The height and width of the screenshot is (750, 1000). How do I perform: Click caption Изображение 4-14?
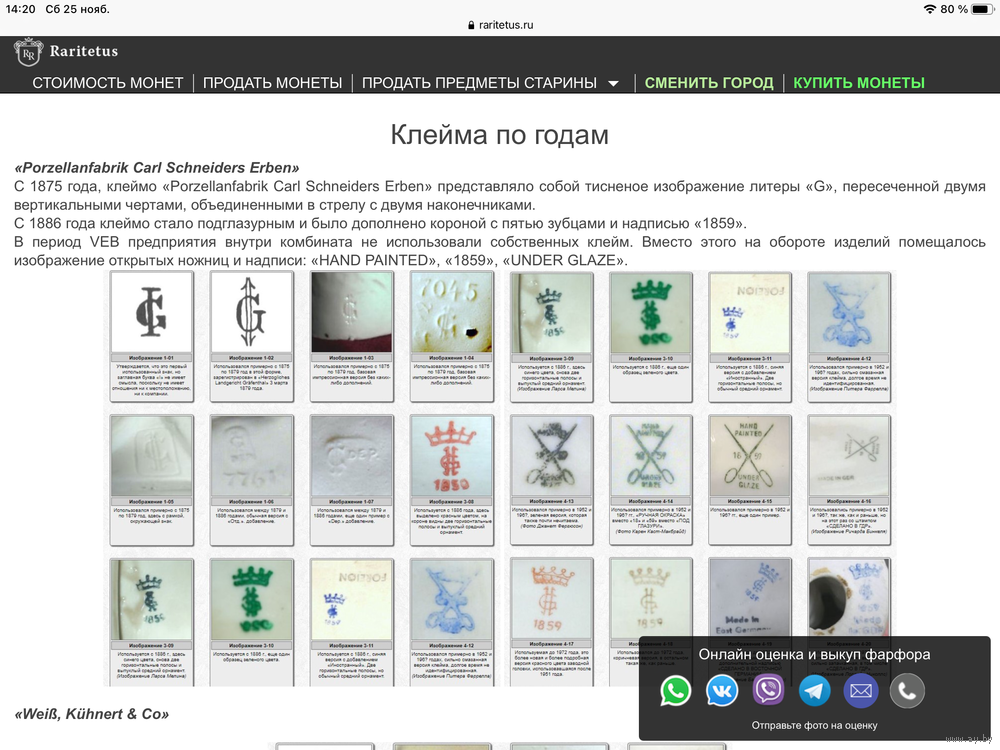651,502
